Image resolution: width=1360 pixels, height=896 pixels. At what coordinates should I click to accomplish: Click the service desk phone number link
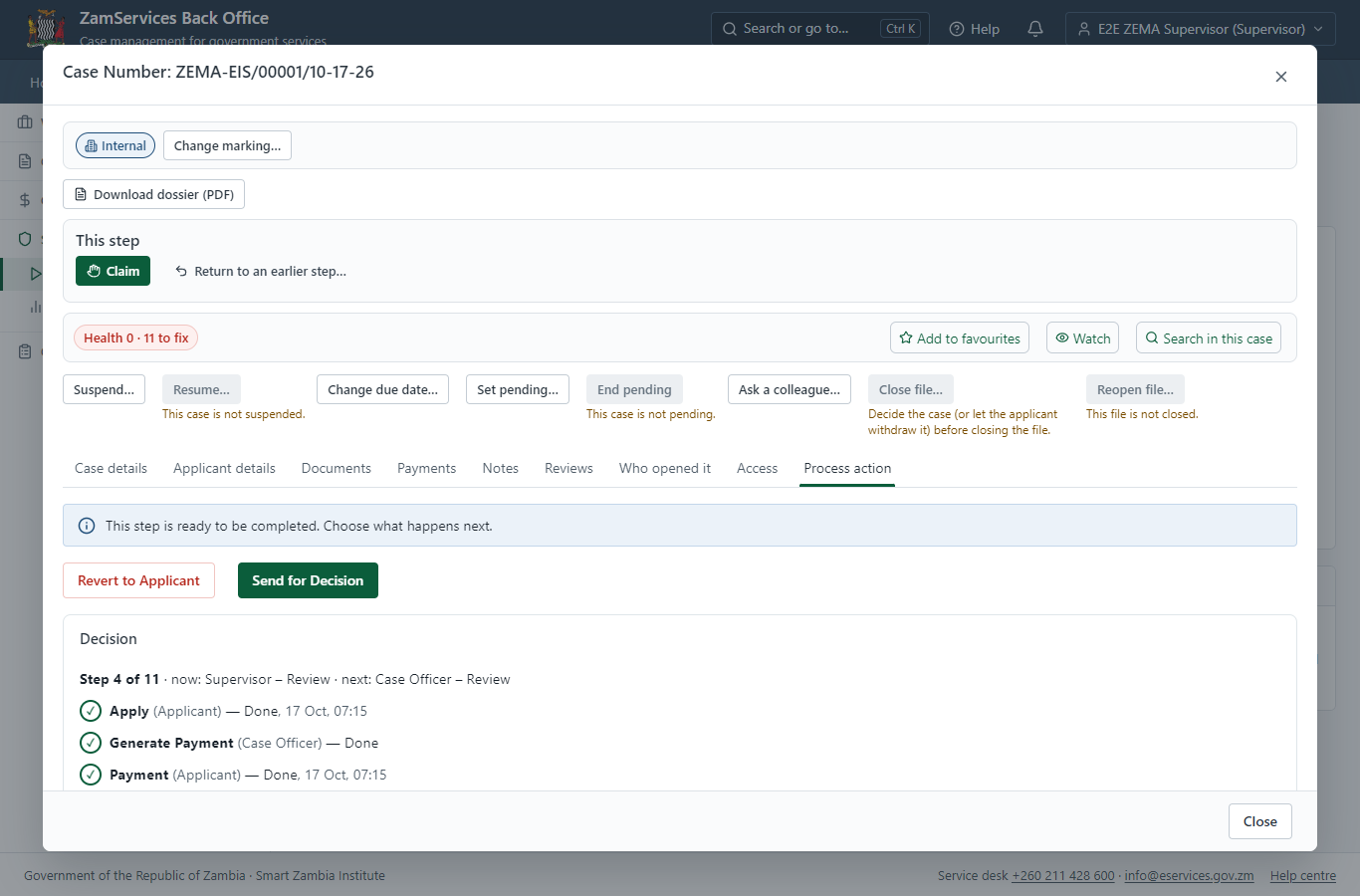click(1063, 876)
